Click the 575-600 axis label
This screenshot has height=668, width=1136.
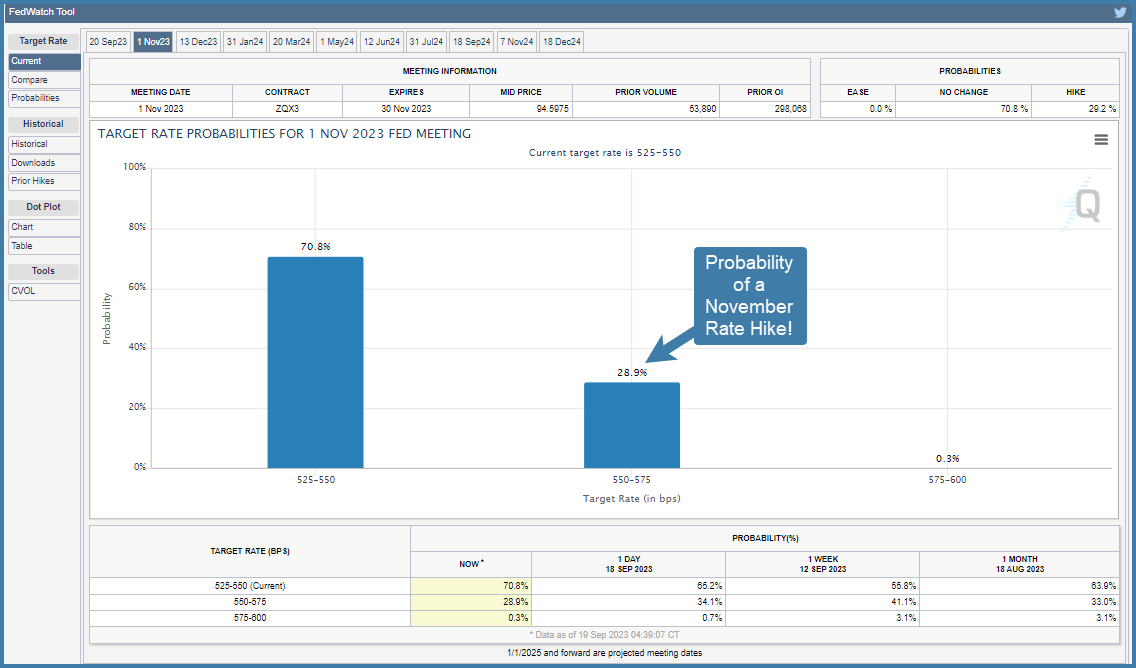[x=947, y=480]
